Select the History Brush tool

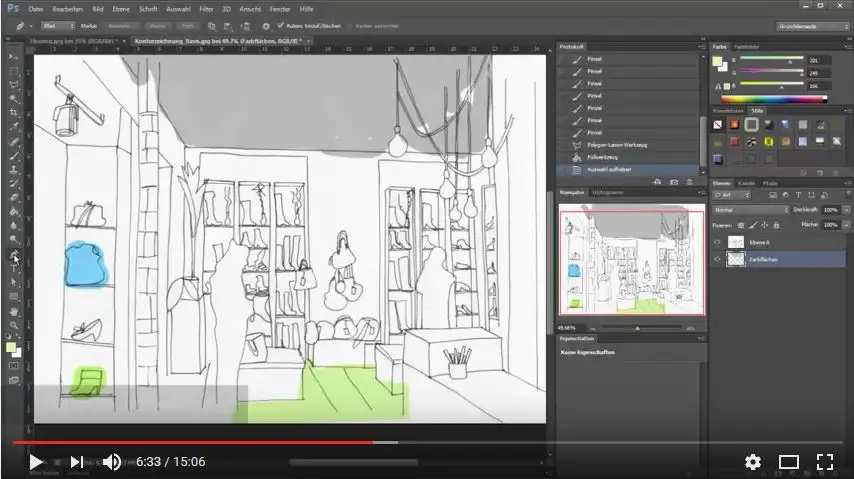pyautogui.click(x=14, y=184)
